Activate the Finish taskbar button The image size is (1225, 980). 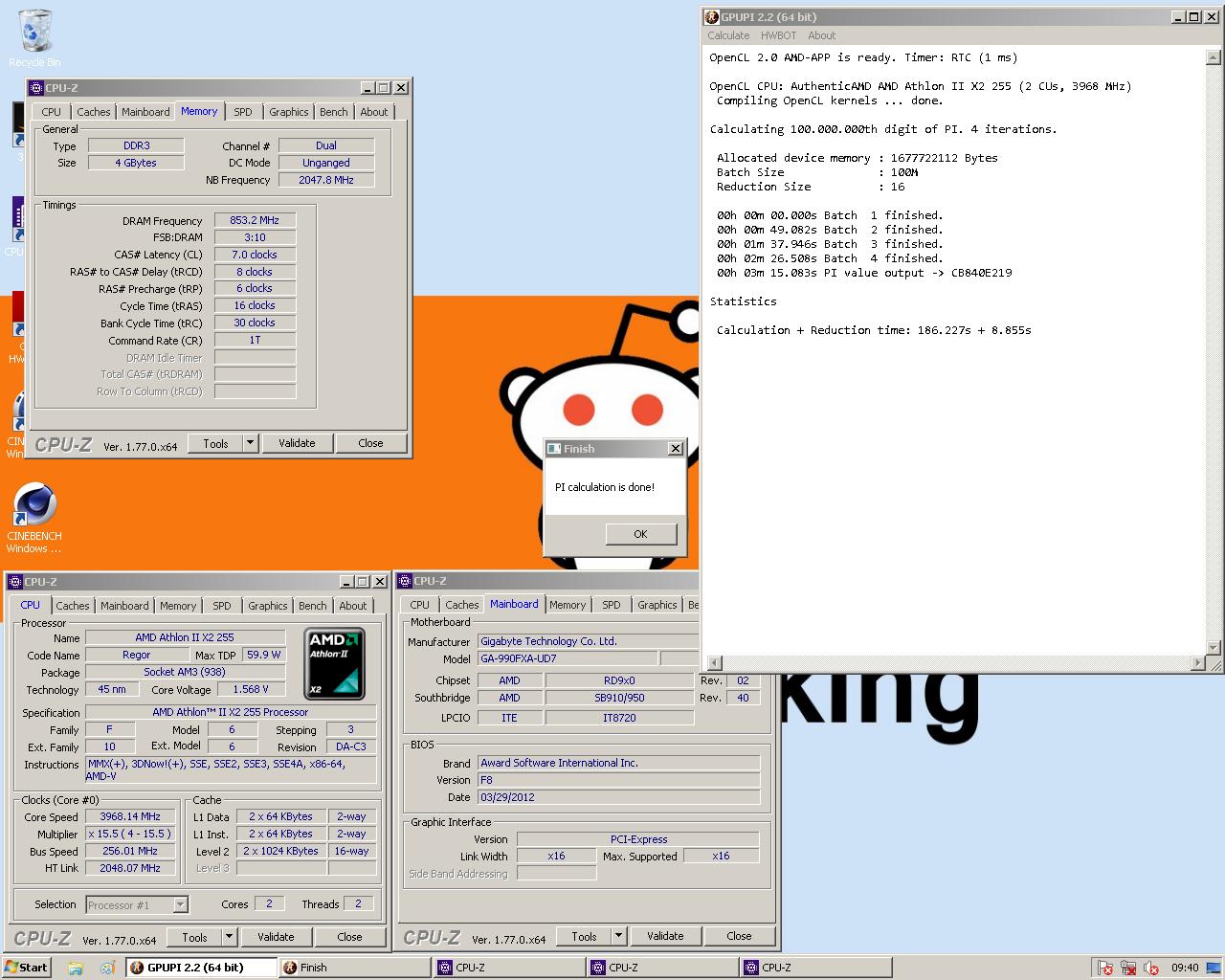(x=354, y=968)
